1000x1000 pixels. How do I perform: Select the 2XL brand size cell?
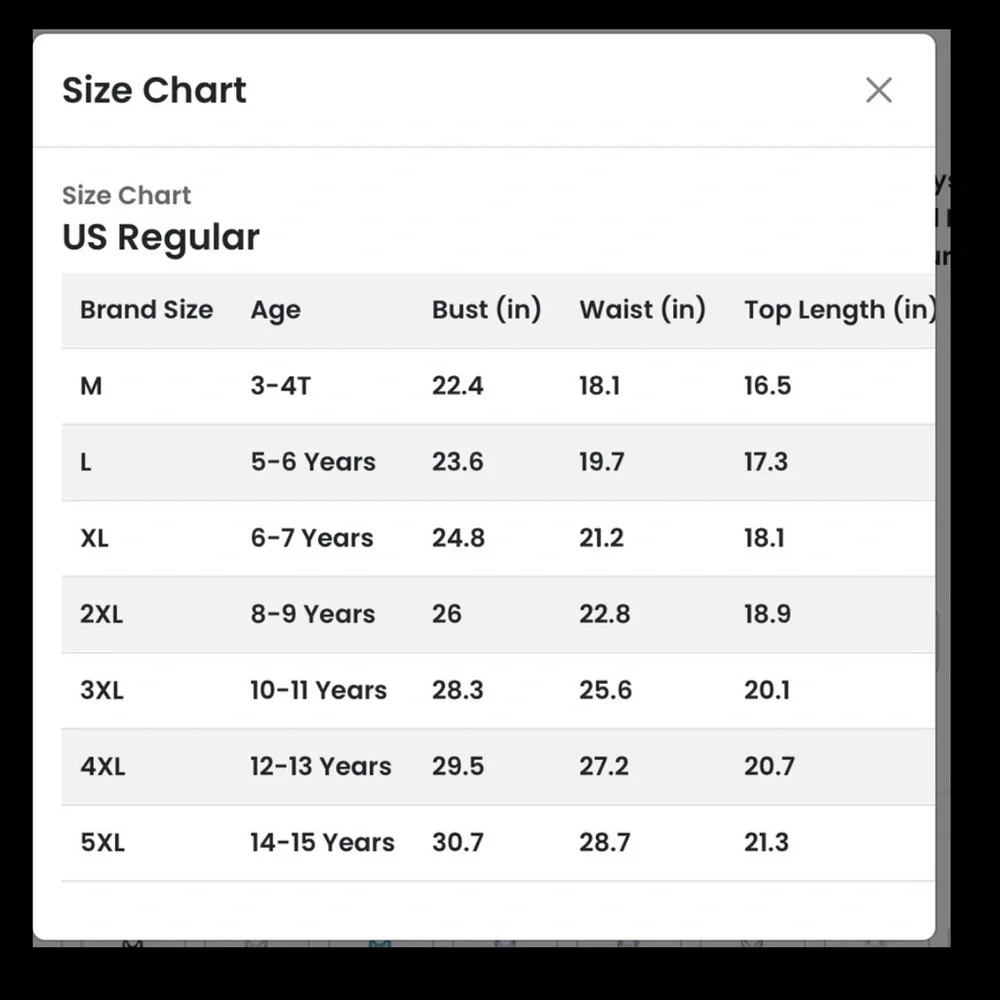tap(101, 614)
